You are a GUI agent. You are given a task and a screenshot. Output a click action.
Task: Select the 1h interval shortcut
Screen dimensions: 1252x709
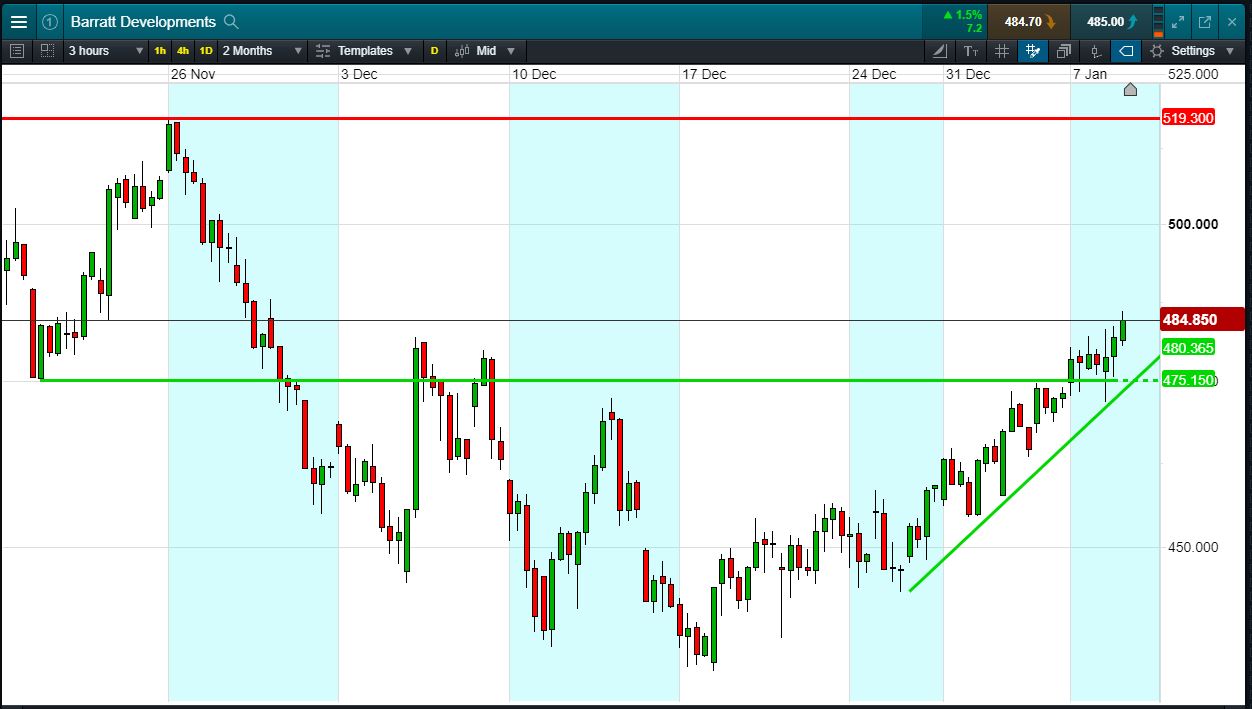(x=160, y=50)
